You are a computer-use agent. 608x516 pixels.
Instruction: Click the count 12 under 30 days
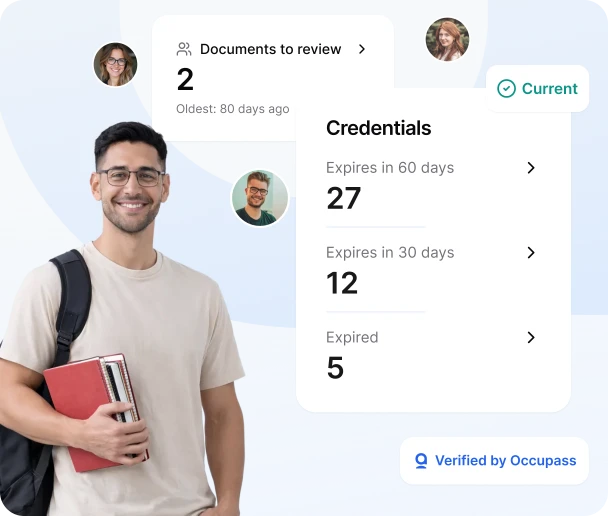(x=342, y=283)
